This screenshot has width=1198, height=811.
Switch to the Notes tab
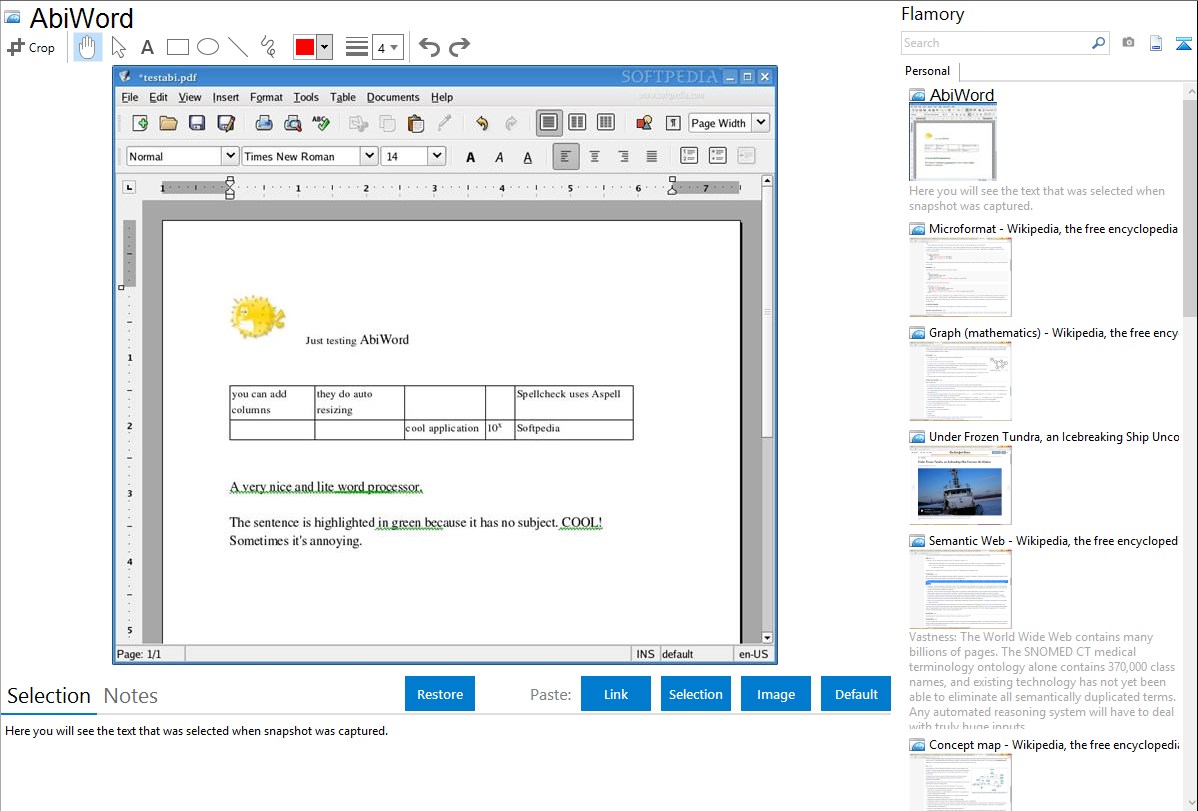pos(131,696)
